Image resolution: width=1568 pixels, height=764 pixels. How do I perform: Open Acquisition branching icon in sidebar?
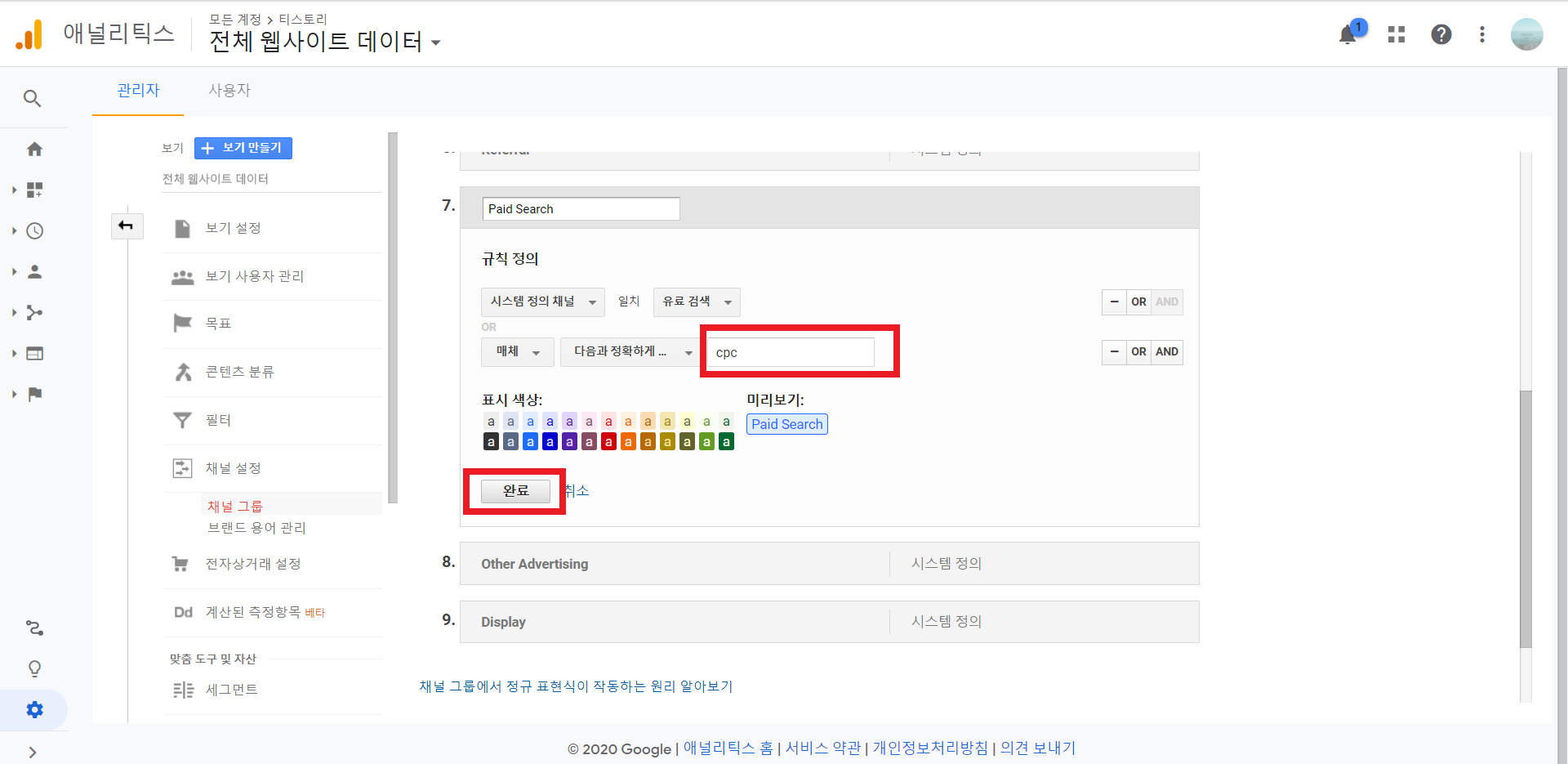click(34, 312)
